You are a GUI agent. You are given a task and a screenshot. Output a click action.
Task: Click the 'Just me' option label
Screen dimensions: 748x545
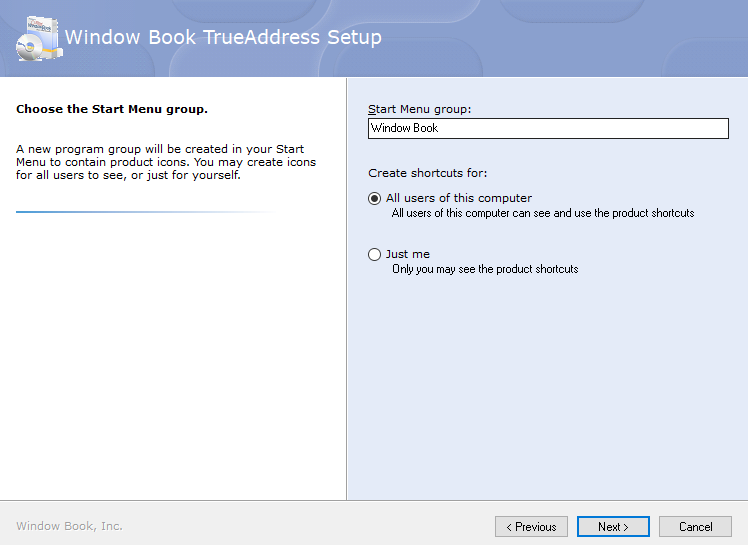(x=408, y=254)
